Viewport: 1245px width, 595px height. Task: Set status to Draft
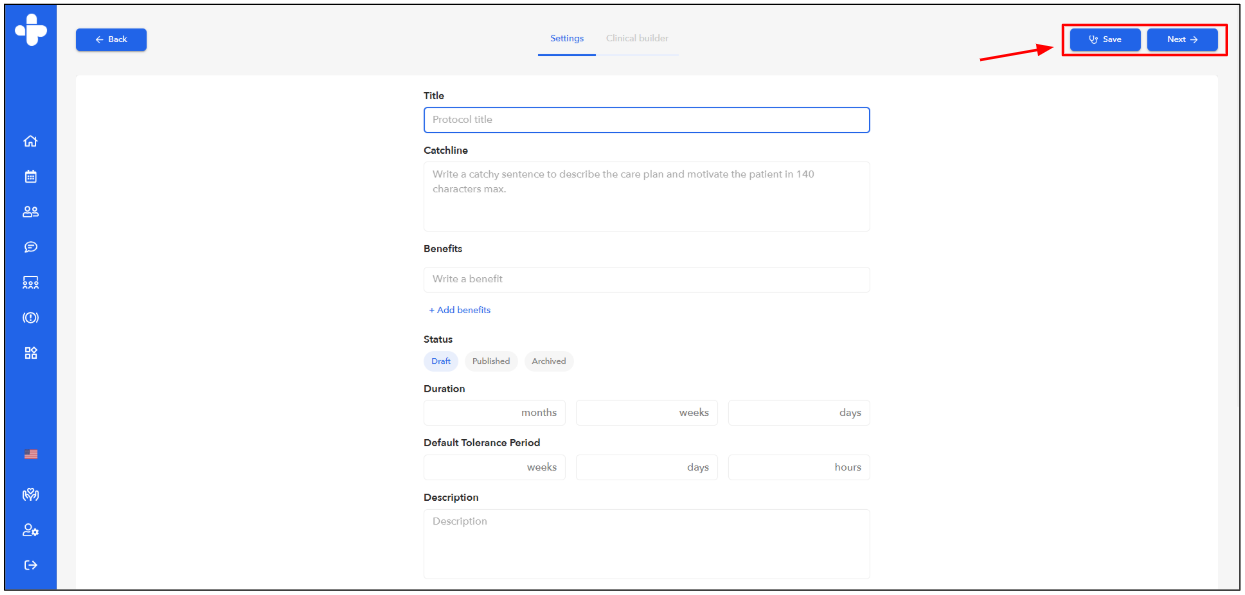pos(441,361)
